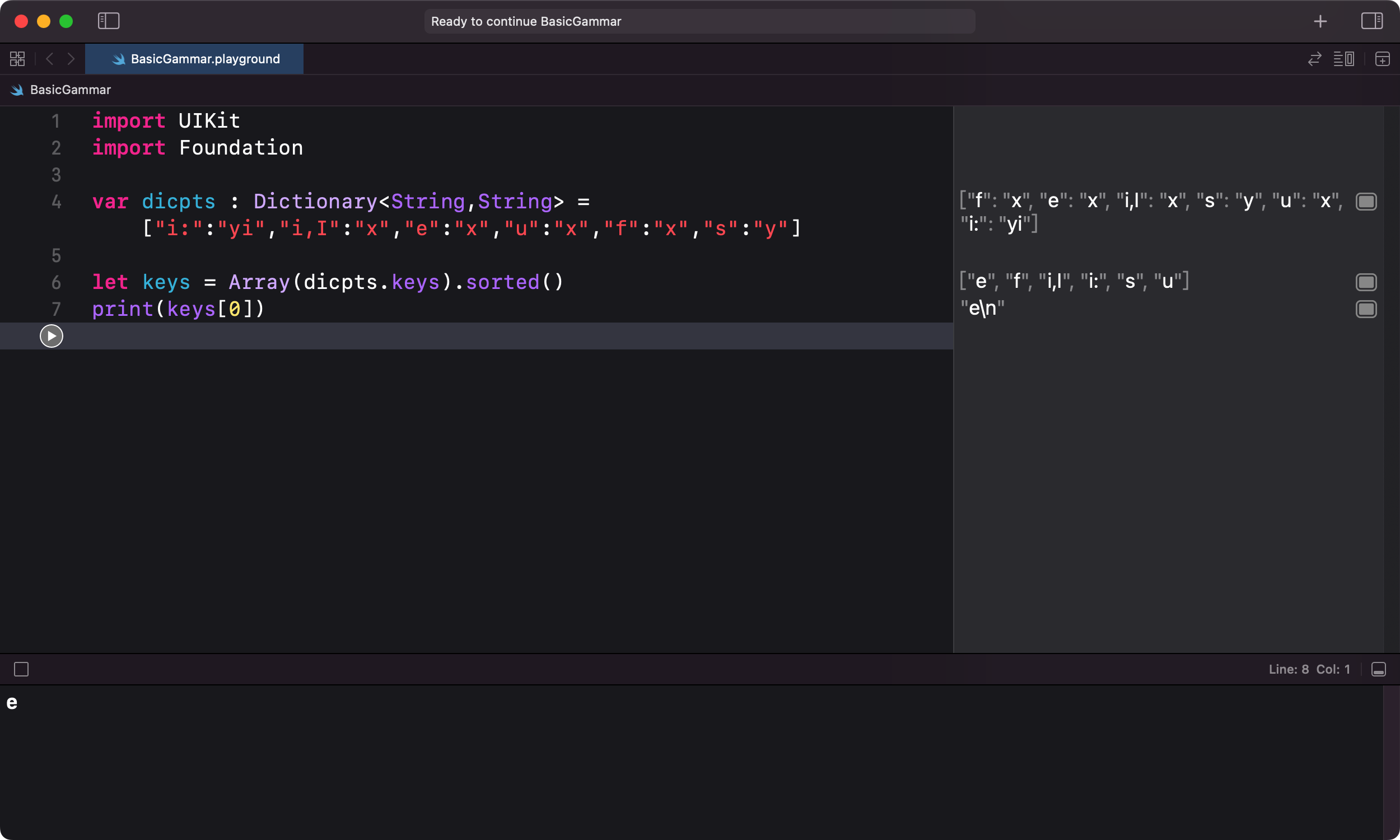Toggle the inspector panel icon

(x=1371, y=21)
